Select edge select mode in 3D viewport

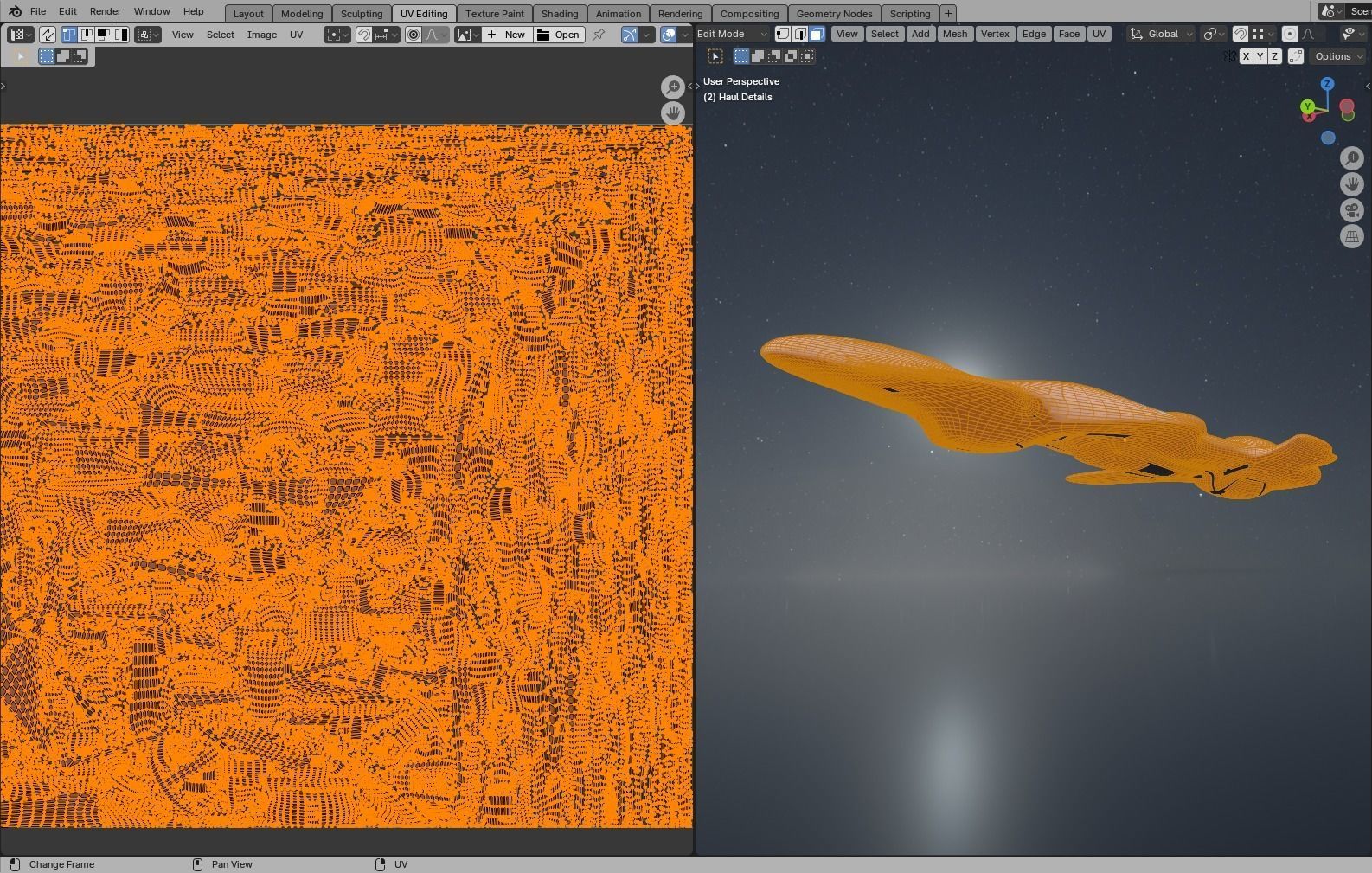tap(800, 34)
